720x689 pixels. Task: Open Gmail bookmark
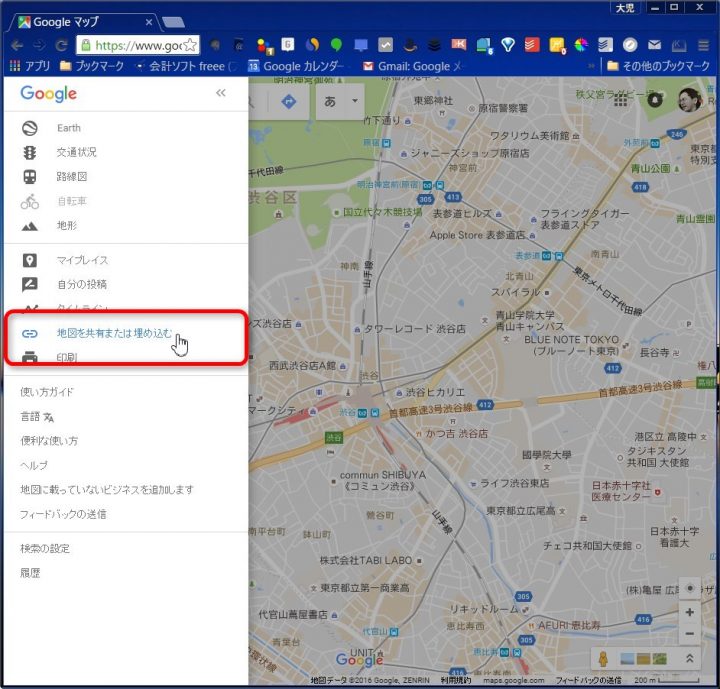[x=412, y=66]
